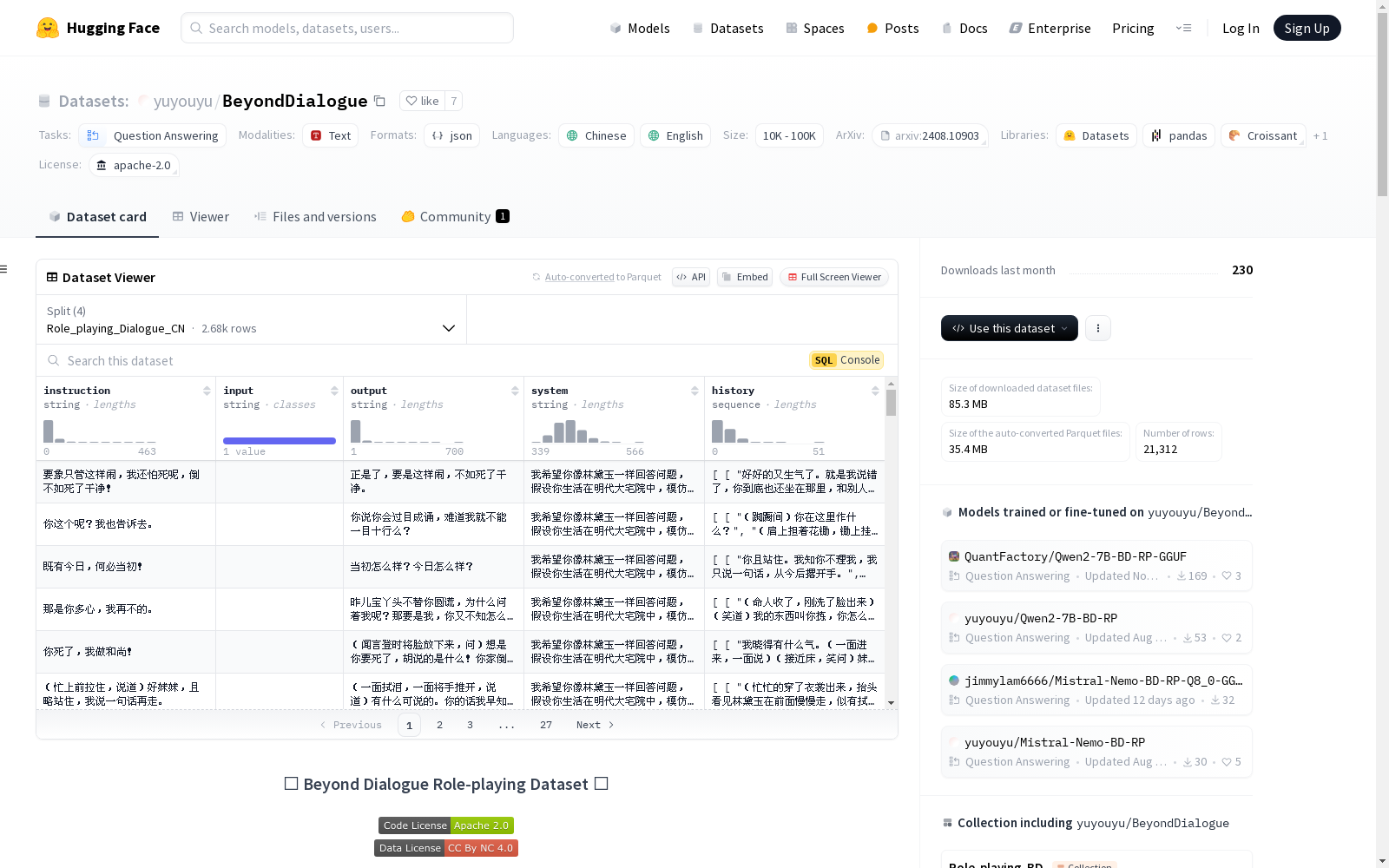Open the Files and versions tab
1389x868 pixels.
[x=315, y=217]
